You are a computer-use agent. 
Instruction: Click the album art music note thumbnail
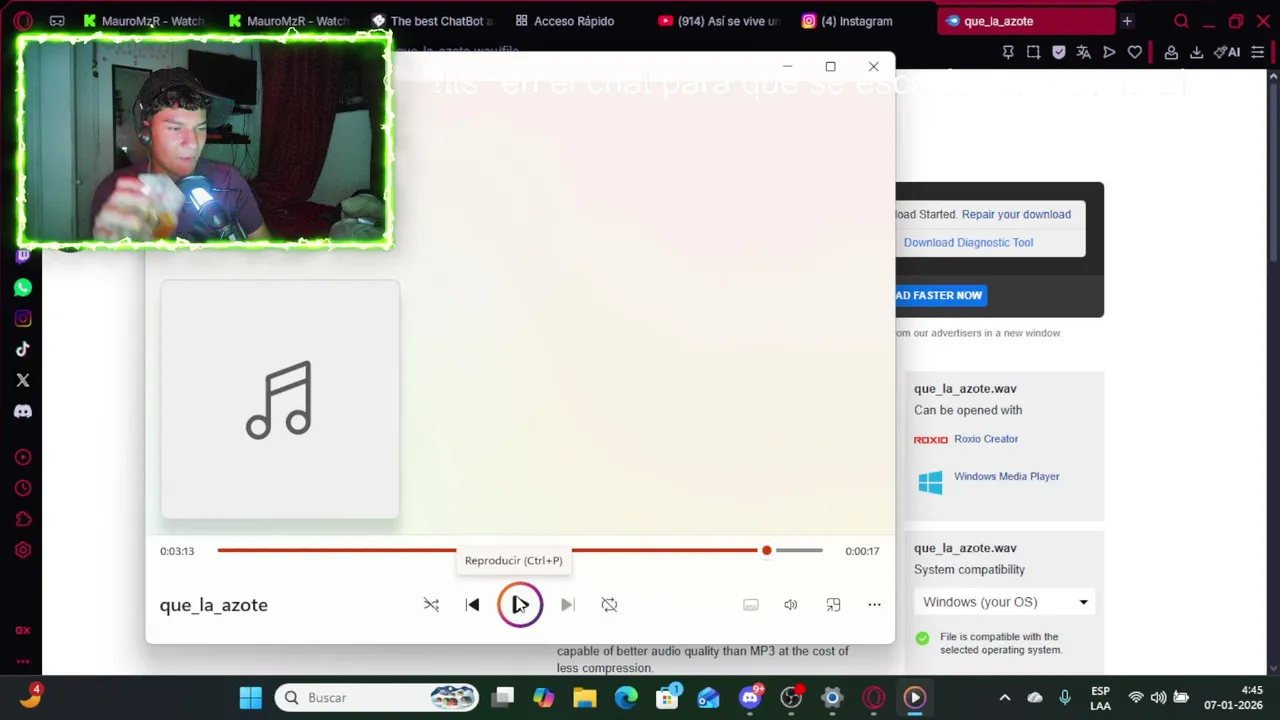click(x=280, y=400)
